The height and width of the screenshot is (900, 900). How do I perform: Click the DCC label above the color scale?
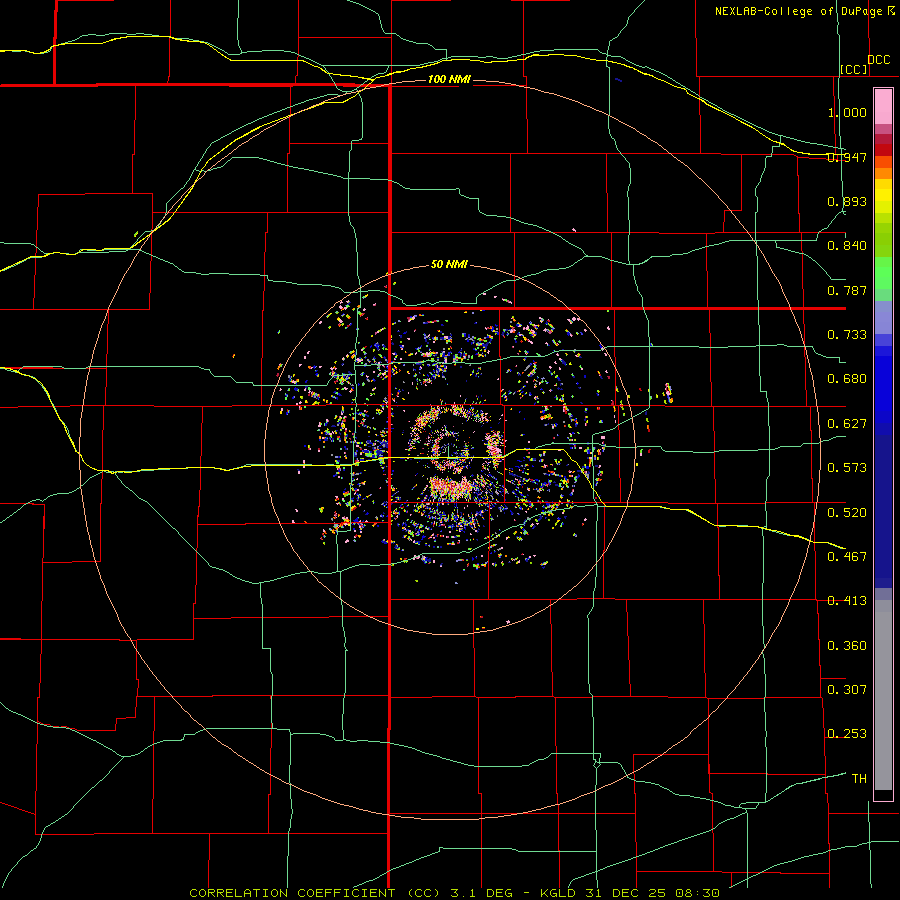[x=878, y=60]
